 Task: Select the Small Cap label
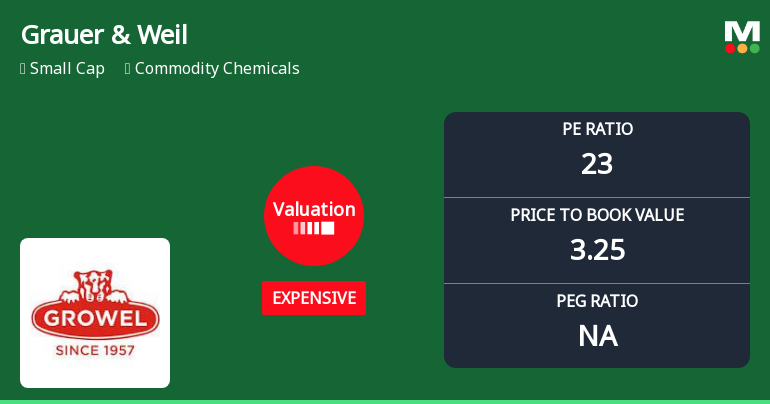[67, 69]
